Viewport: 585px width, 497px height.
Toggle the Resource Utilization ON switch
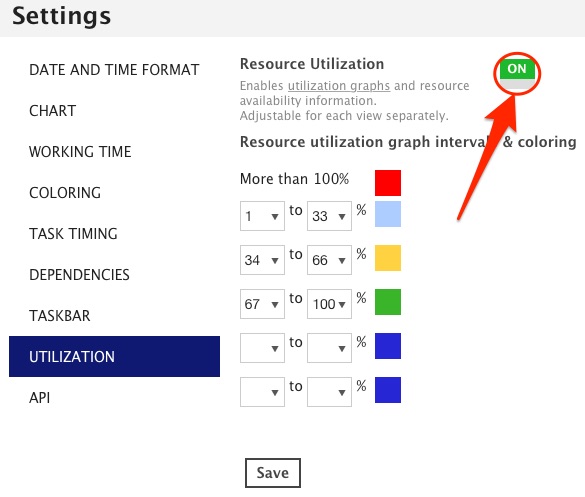pyautogui.click(x=517, y=73)
